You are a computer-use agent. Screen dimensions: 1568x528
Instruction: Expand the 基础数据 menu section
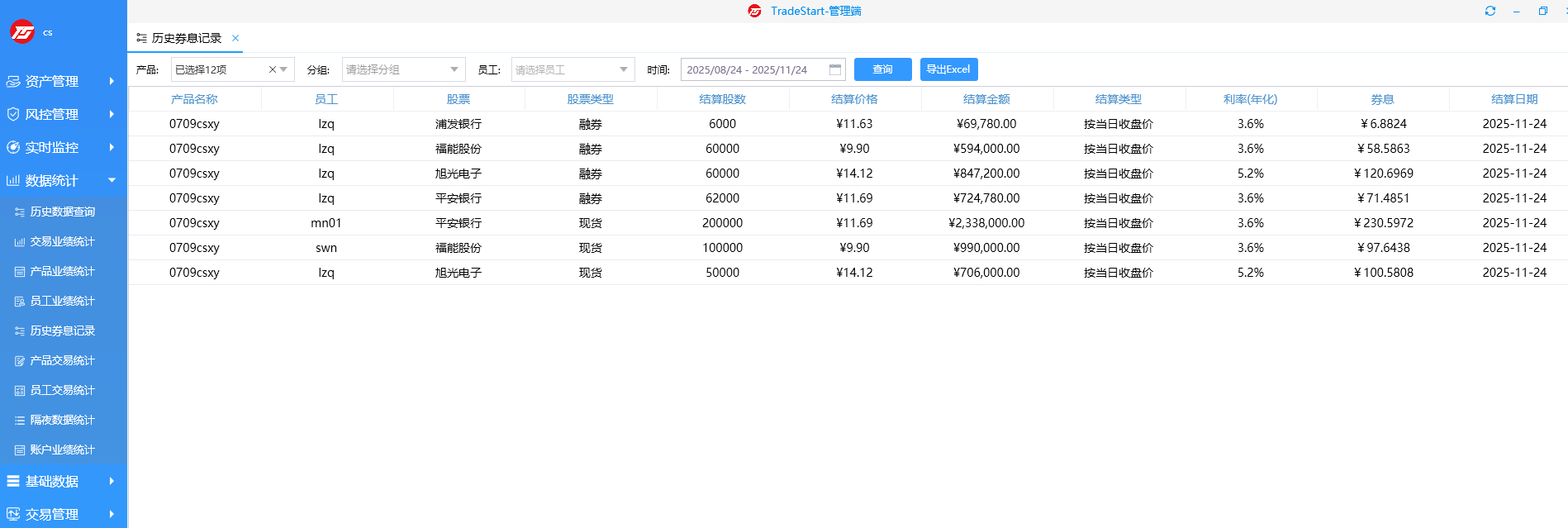[x=64, y=481]
